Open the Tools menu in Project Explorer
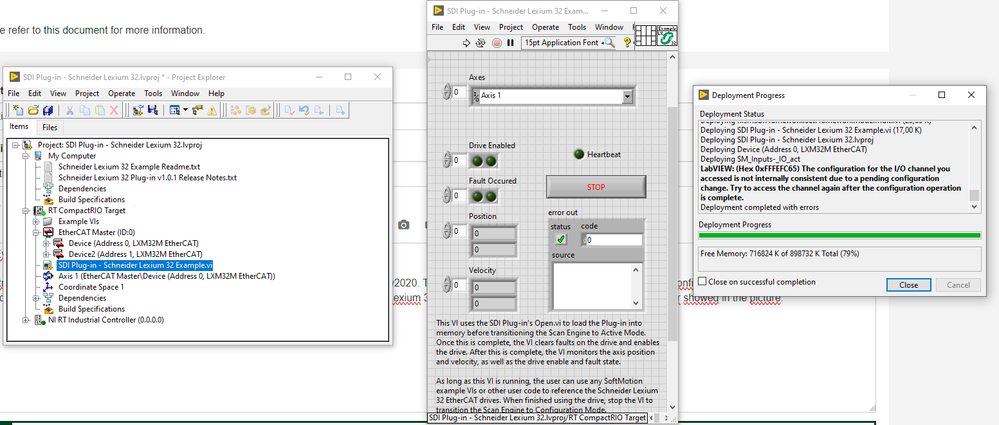This screenshot has height=425, width=999. coord(153,93)
